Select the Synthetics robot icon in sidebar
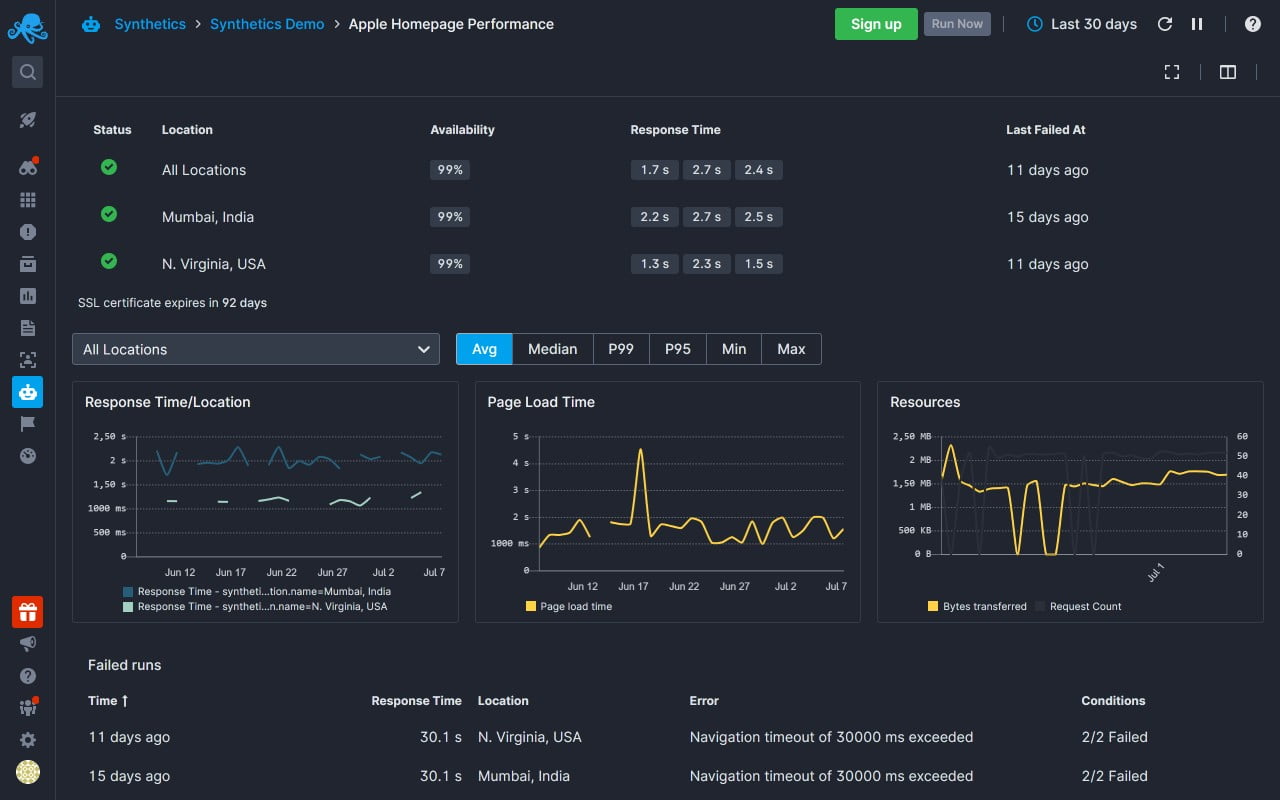 [x=28, y=392]
